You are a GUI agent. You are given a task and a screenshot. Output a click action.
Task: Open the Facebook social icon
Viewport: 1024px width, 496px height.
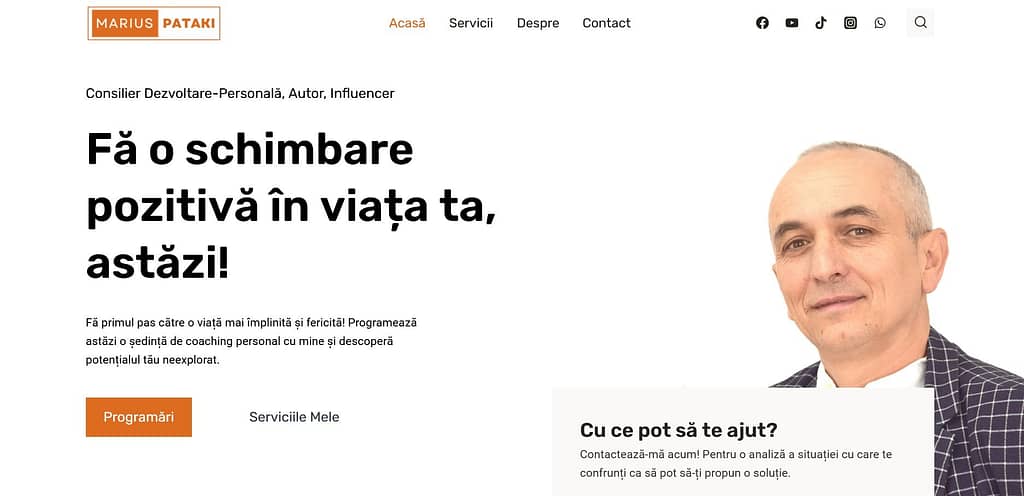[762, 23]
